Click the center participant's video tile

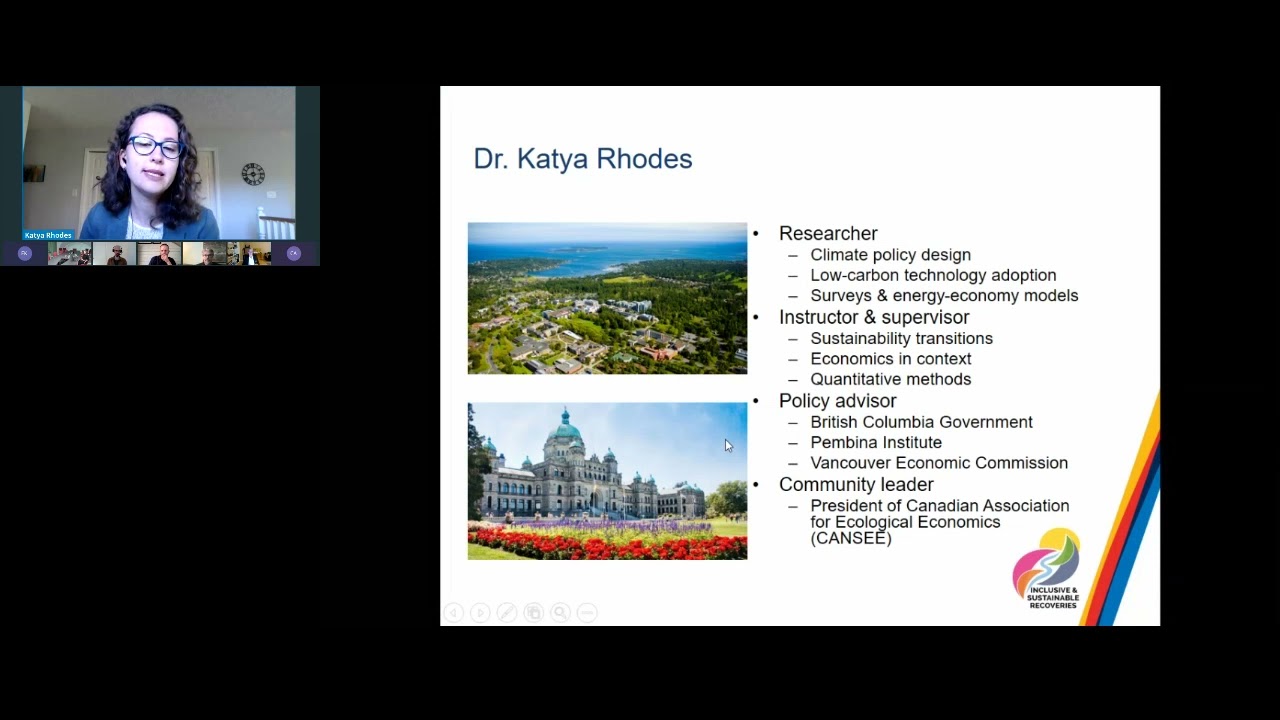point(158,253)
